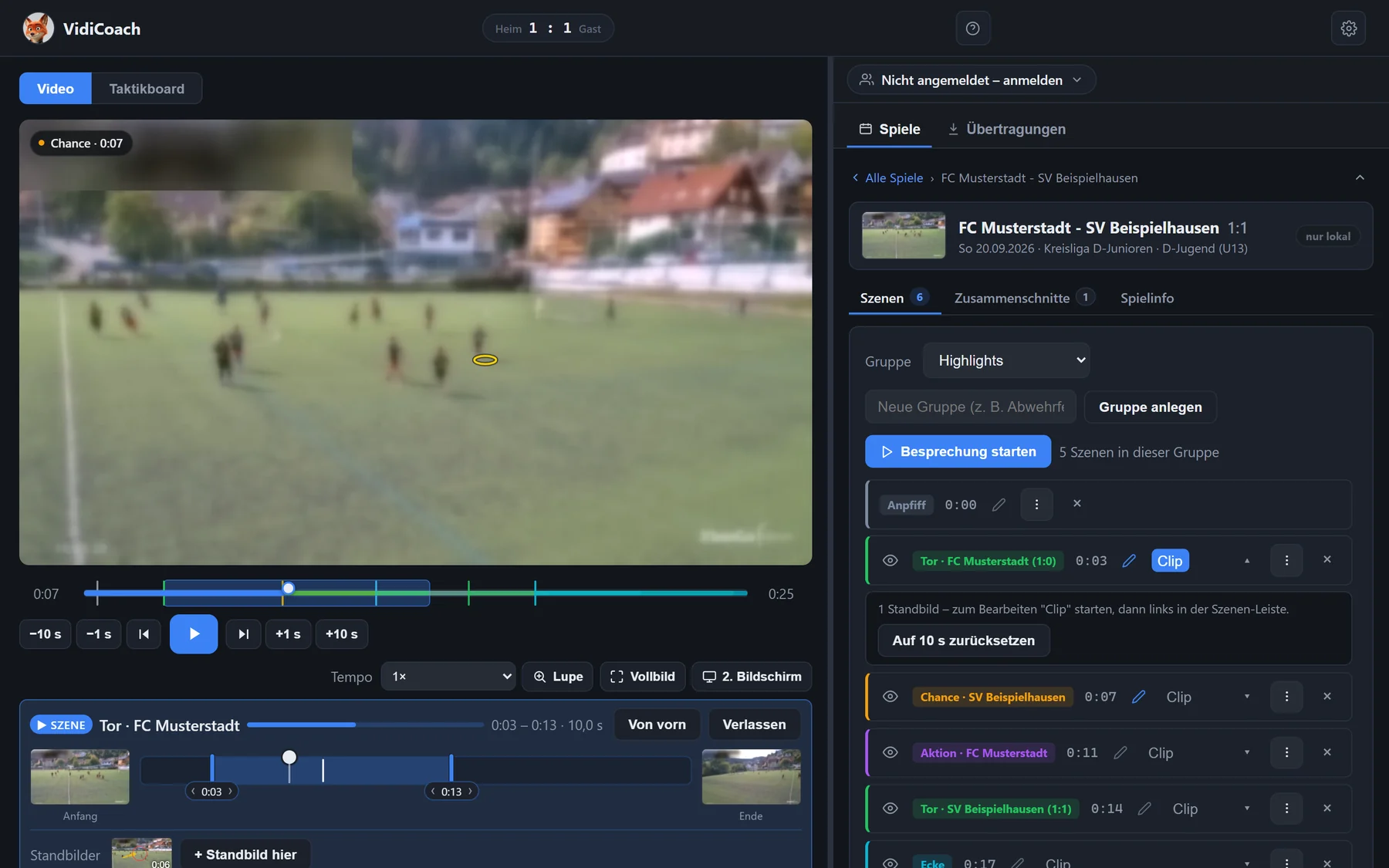The image size is (1389, 868).
Task: Start video playback with play button
Action: click(194, 634)
